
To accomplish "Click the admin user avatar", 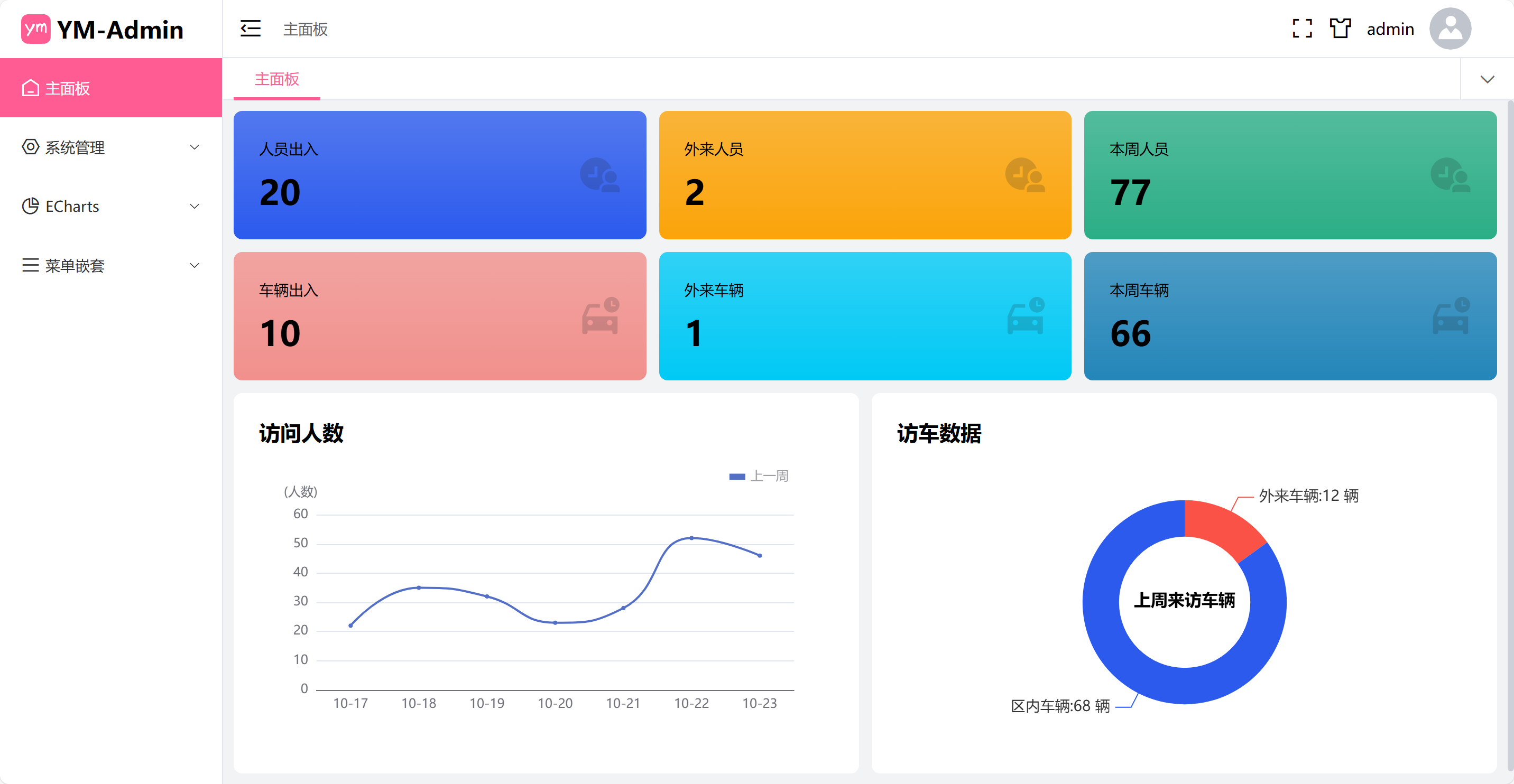I will [1450, 29].
